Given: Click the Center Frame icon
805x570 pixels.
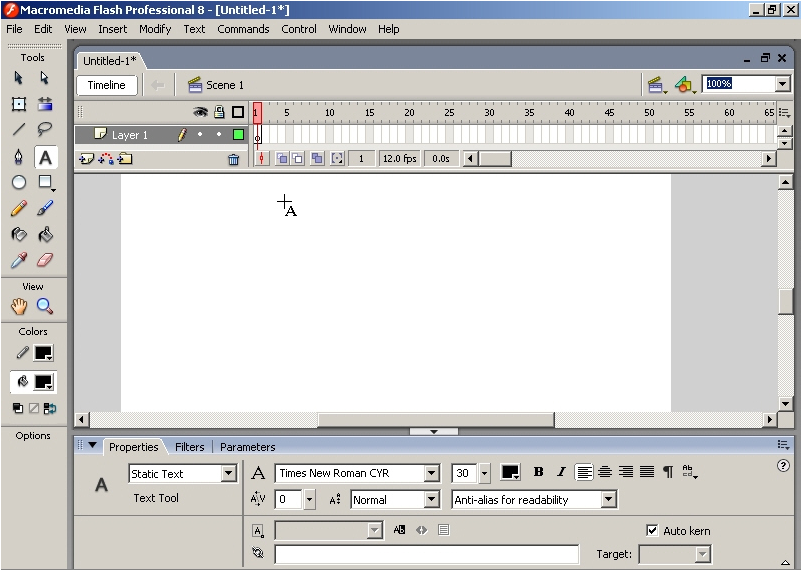Looking at the screenshot, I should 261,159.
